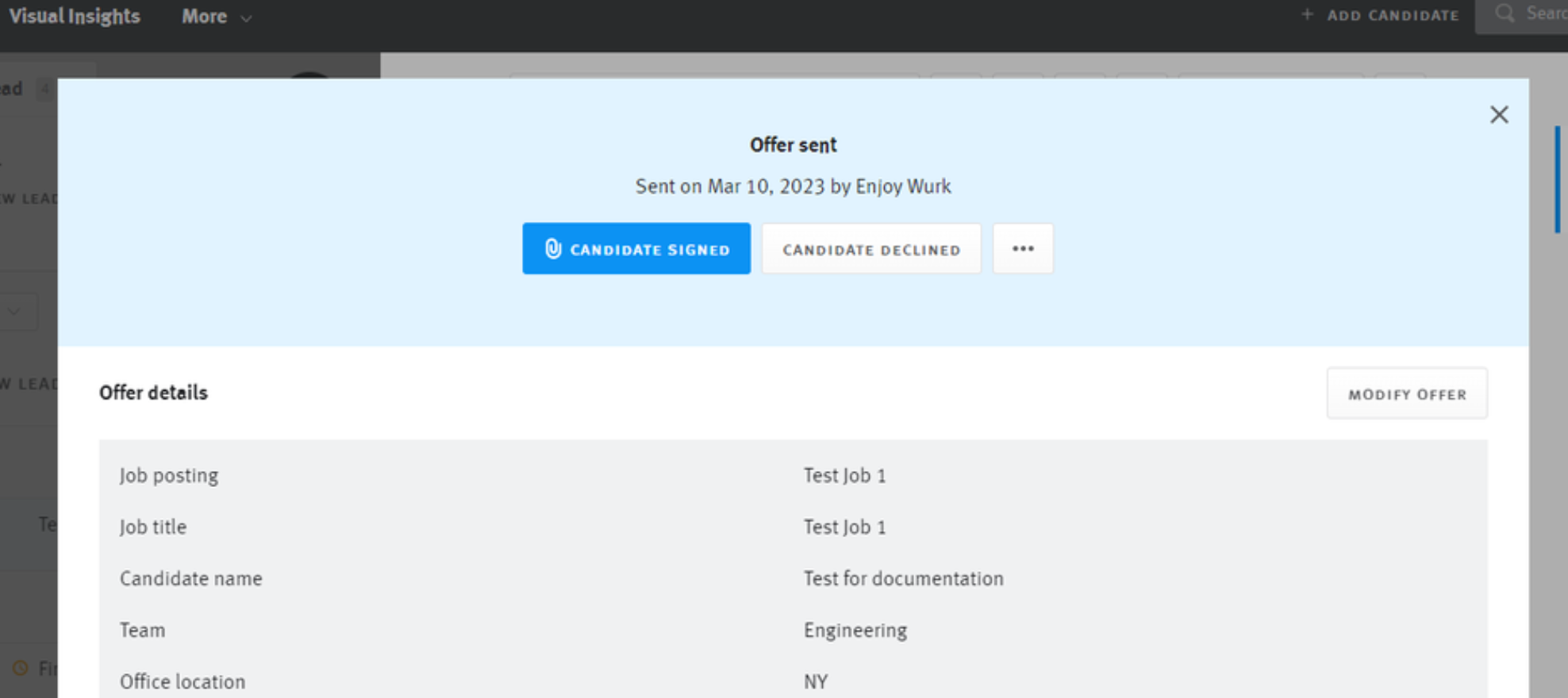This screenshot has width=1568, height=698.
Task: Click the Job title label
Action: (x=153, y=527)
